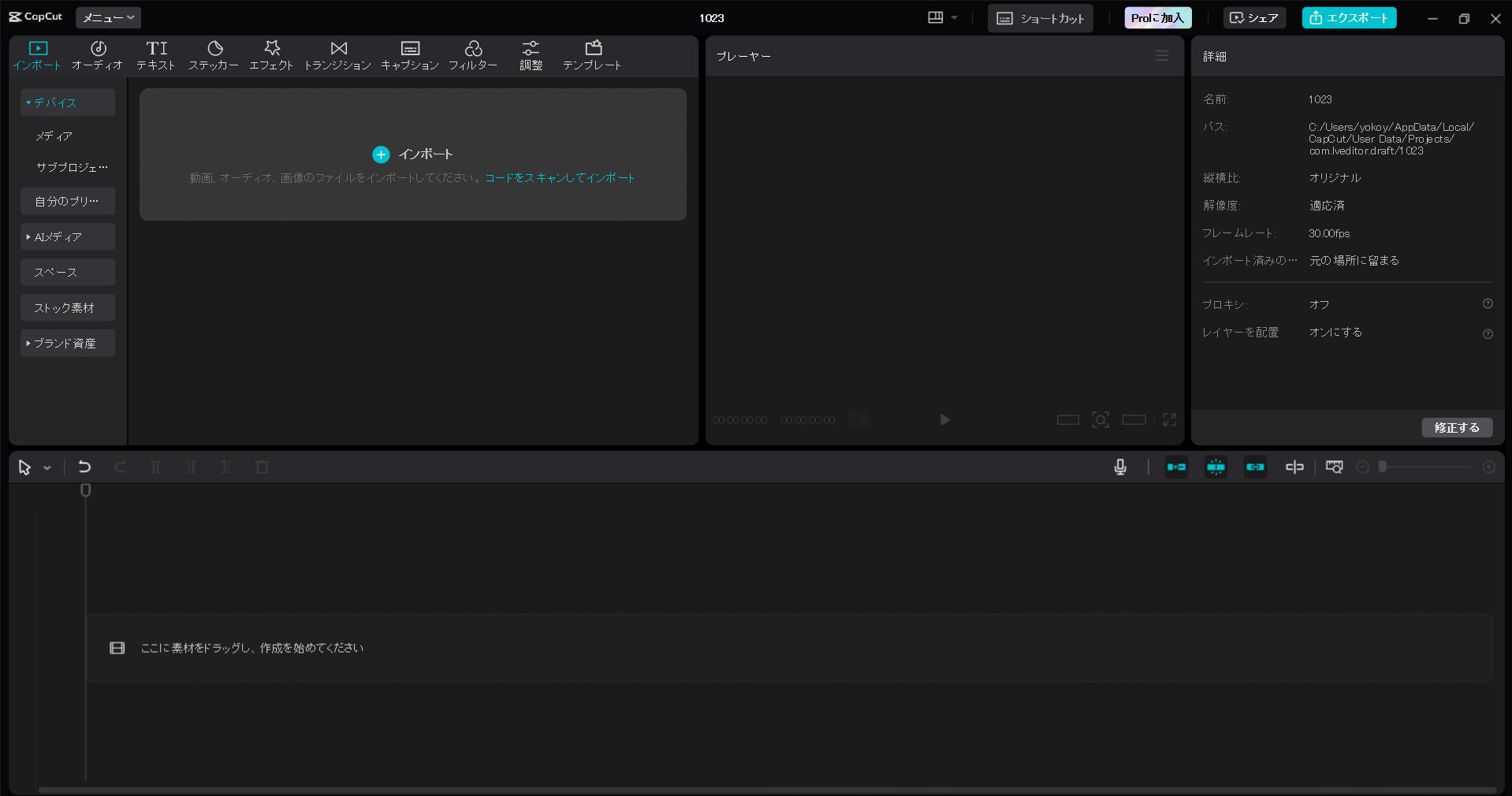Toggle the clip linkage option
Screen dimensions: 1512x796
pos(1255,467)
